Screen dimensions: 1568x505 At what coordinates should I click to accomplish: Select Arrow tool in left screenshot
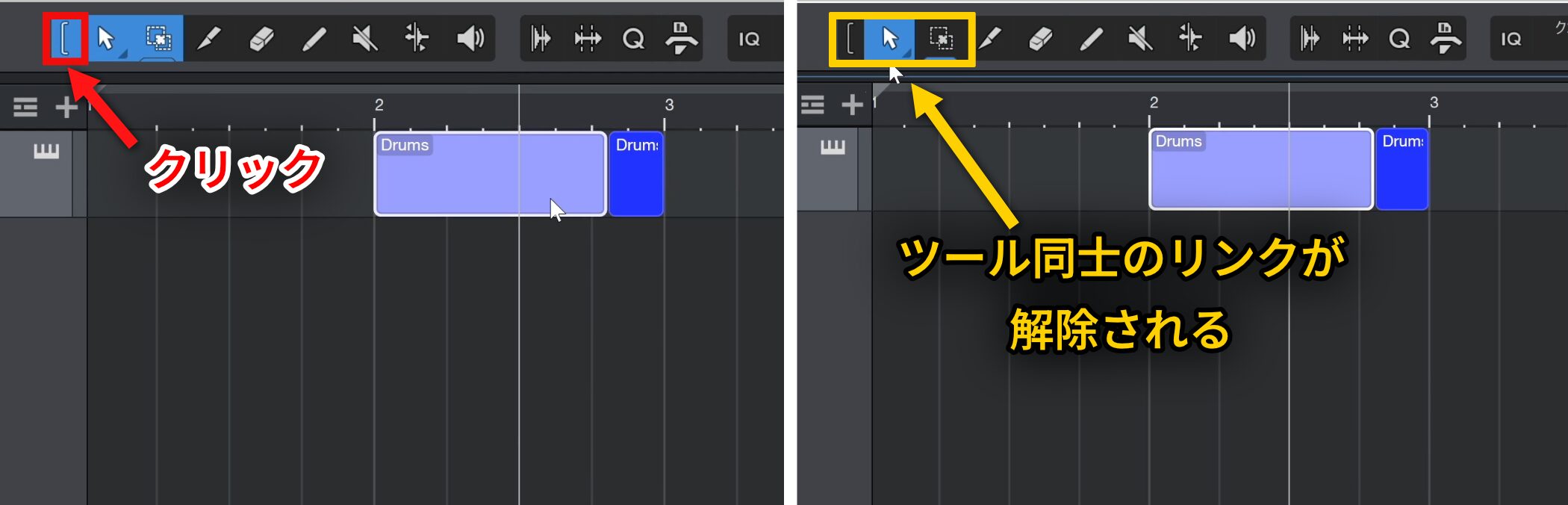[106, 38]
